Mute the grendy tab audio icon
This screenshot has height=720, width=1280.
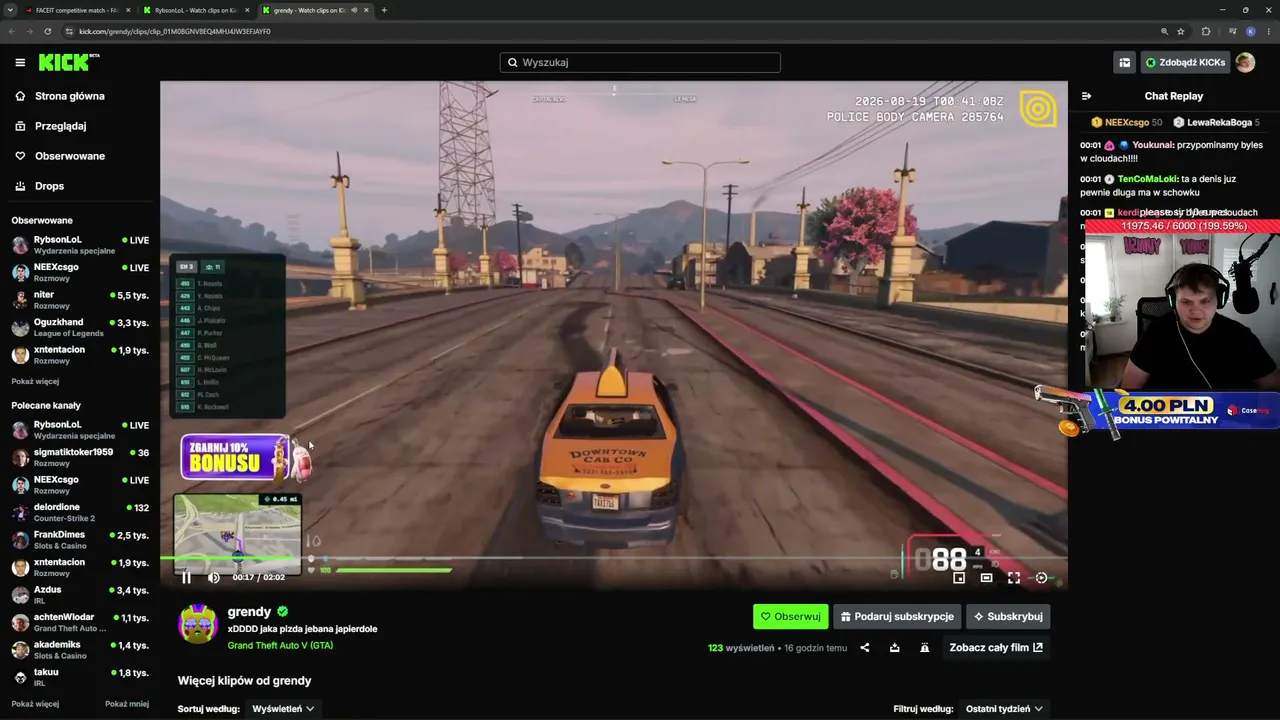pos(354,10)
